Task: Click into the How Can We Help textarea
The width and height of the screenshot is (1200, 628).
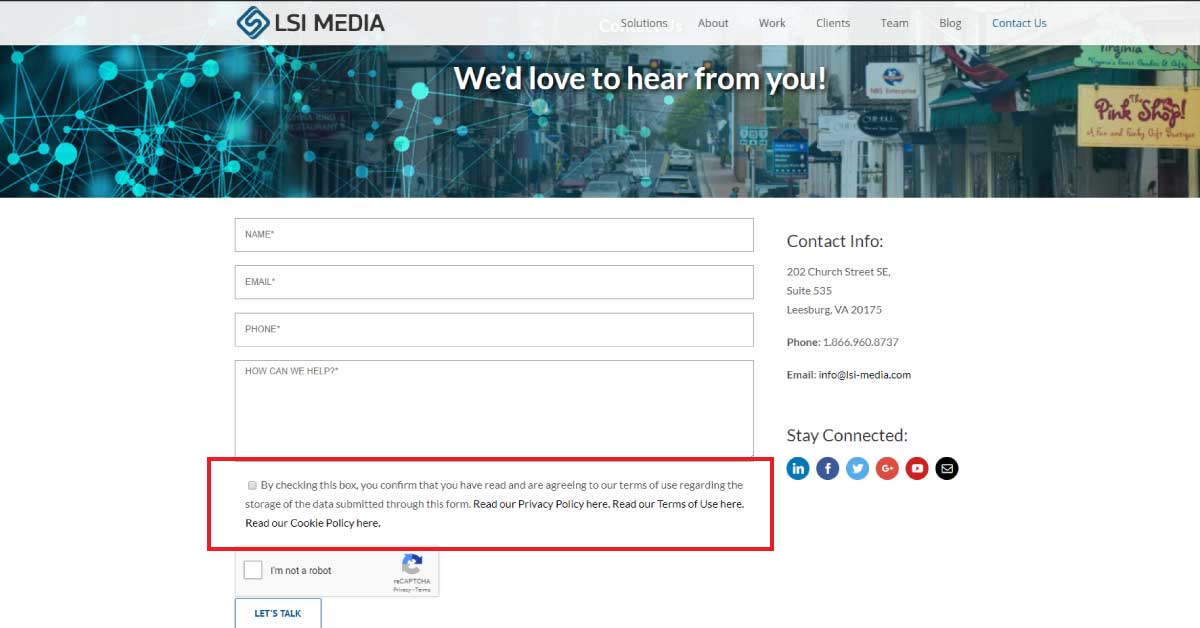Action: pyautogui.click(x=493, y=409)
